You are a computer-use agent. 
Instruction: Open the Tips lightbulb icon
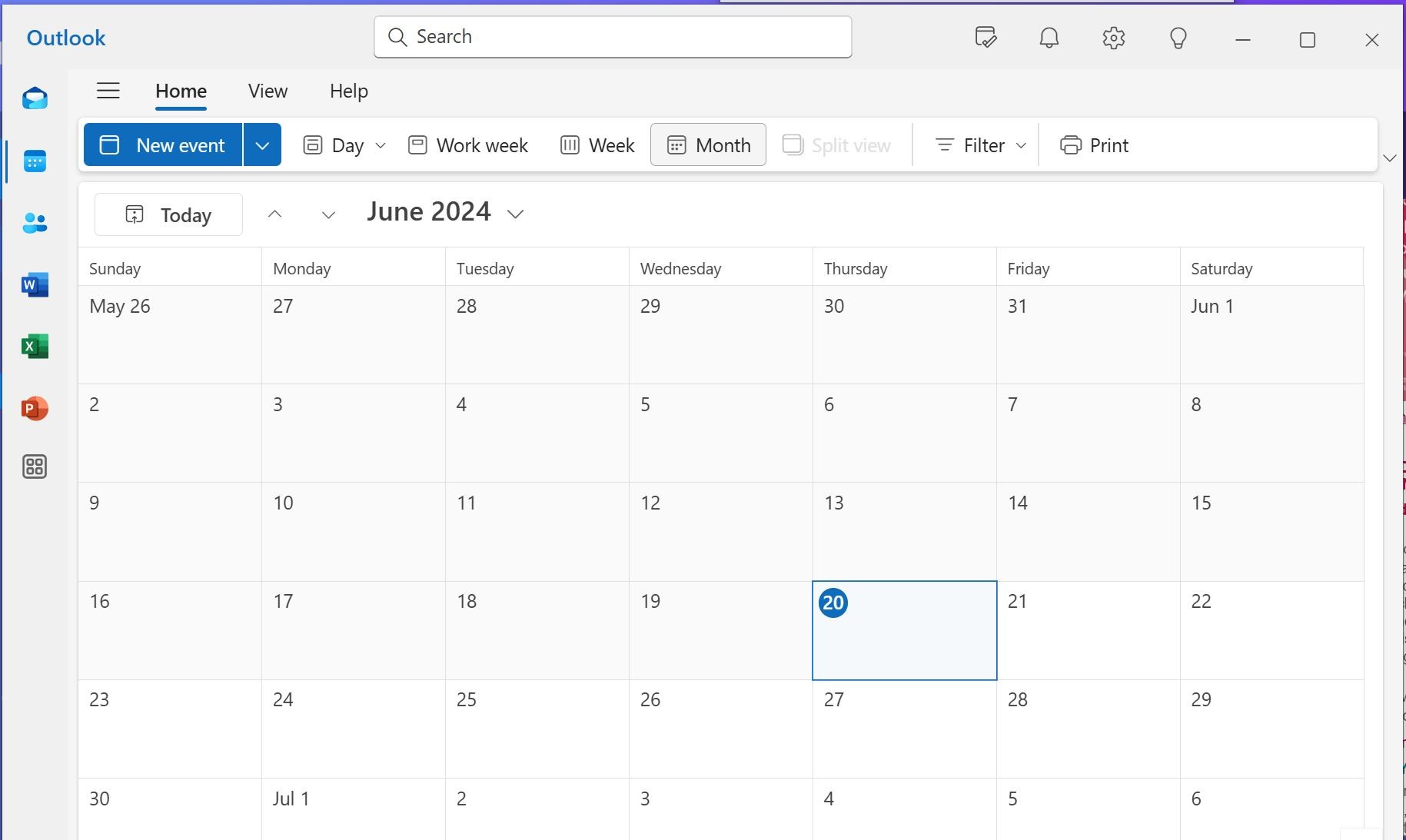[1178, 38]
